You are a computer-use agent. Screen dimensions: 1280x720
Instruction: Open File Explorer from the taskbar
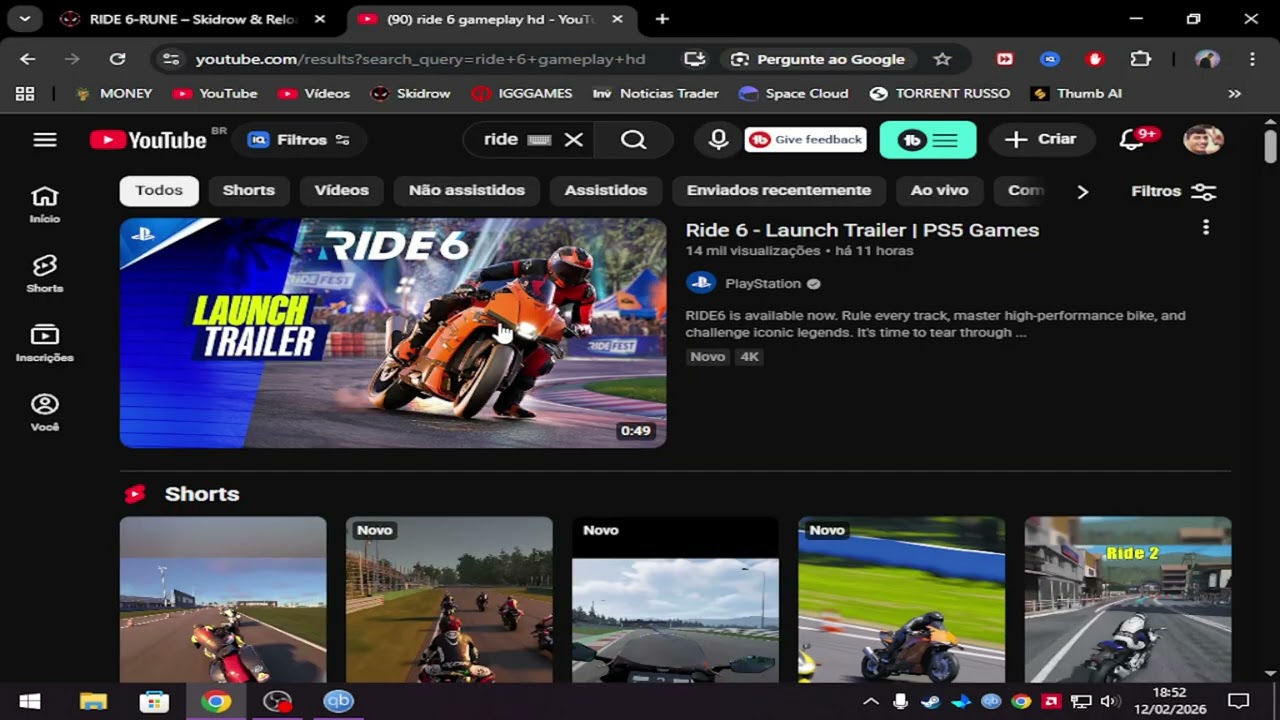[x=93, y=701]
